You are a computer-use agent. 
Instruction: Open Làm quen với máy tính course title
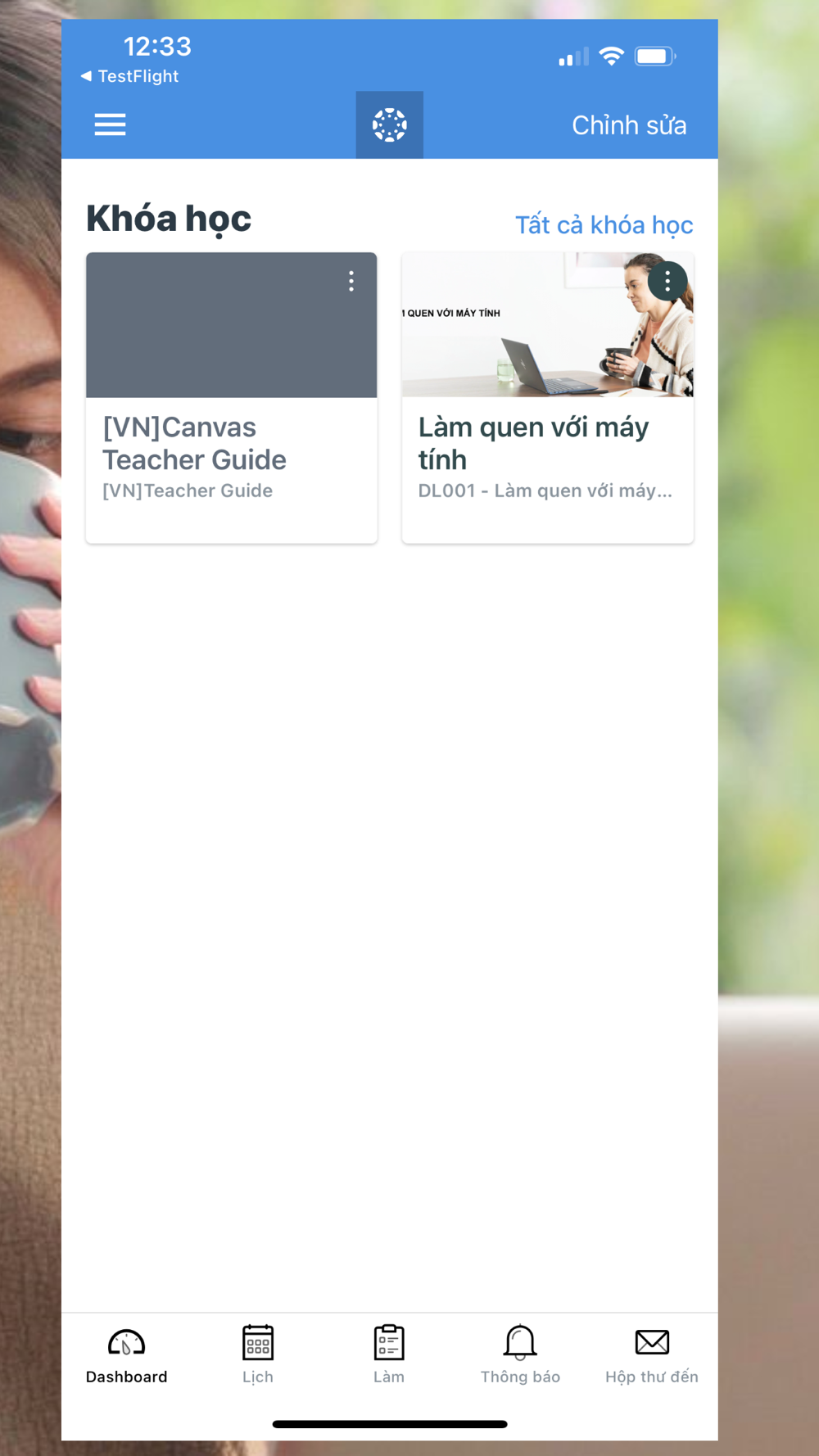point(533,443)
